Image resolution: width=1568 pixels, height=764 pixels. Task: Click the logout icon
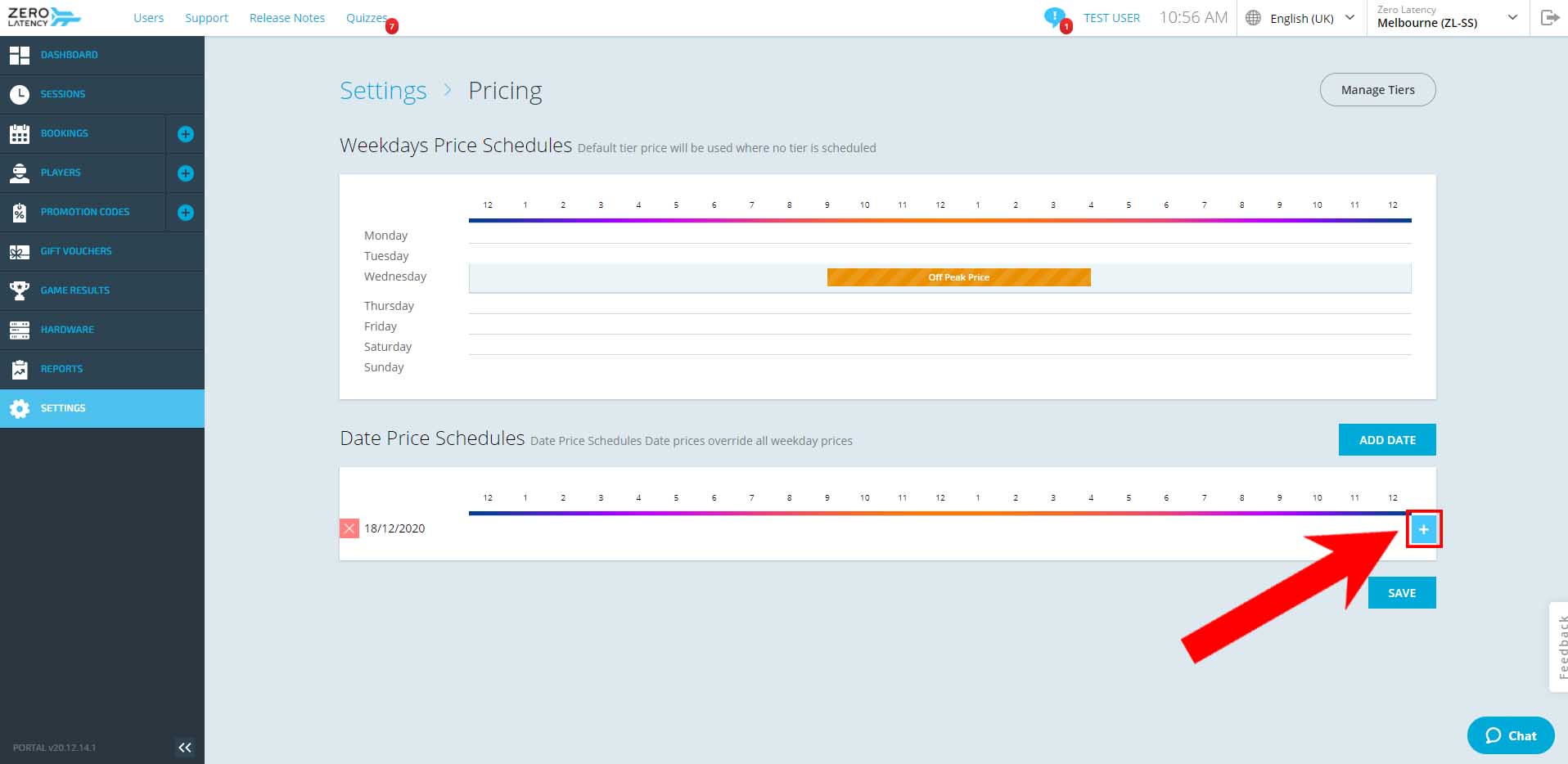pyautogui.click(x=1549, y=17)
